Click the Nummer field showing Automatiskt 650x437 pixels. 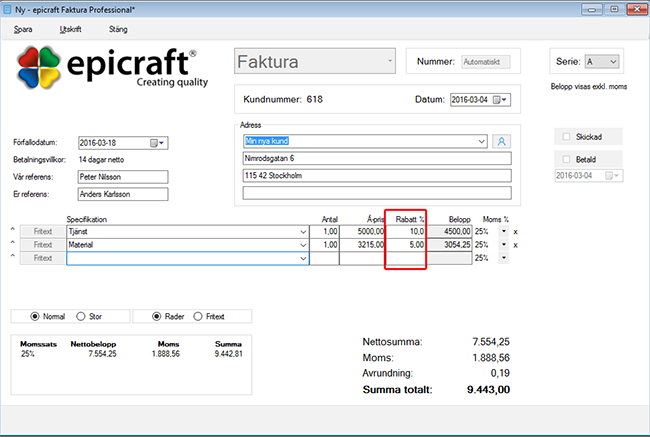[x=485, y=62]
